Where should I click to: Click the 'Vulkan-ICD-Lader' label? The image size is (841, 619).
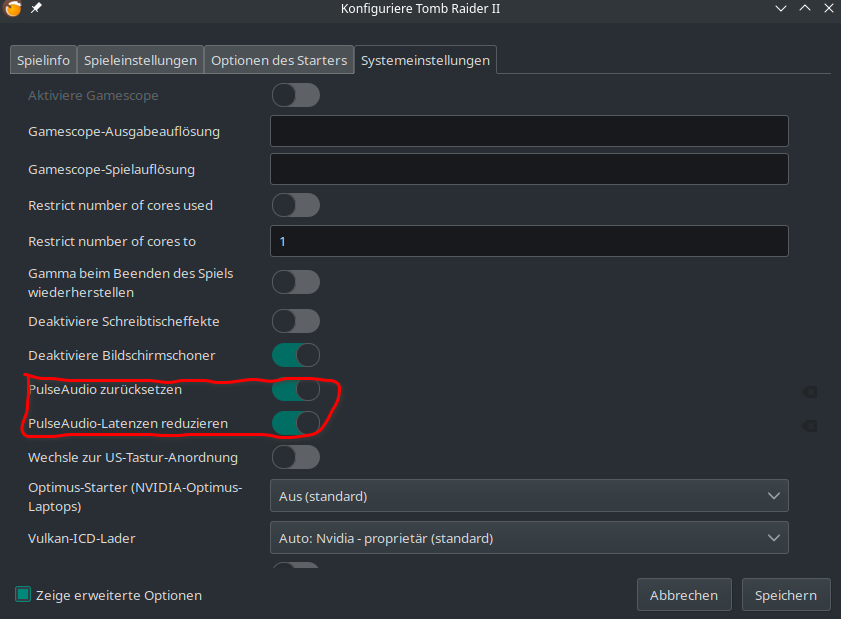82,538
